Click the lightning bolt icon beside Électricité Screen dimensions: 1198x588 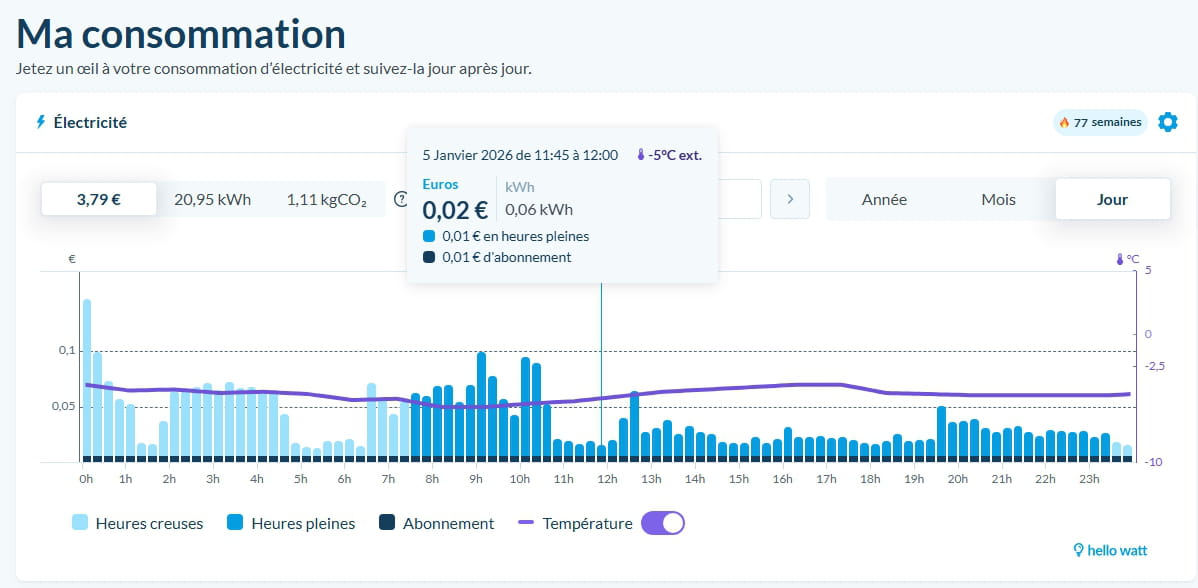[x=41, y=122]
